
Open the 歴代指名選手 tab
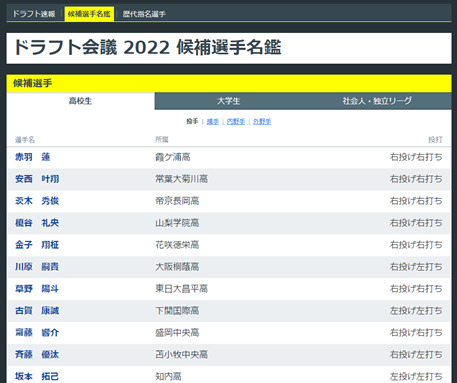(144, 14)
